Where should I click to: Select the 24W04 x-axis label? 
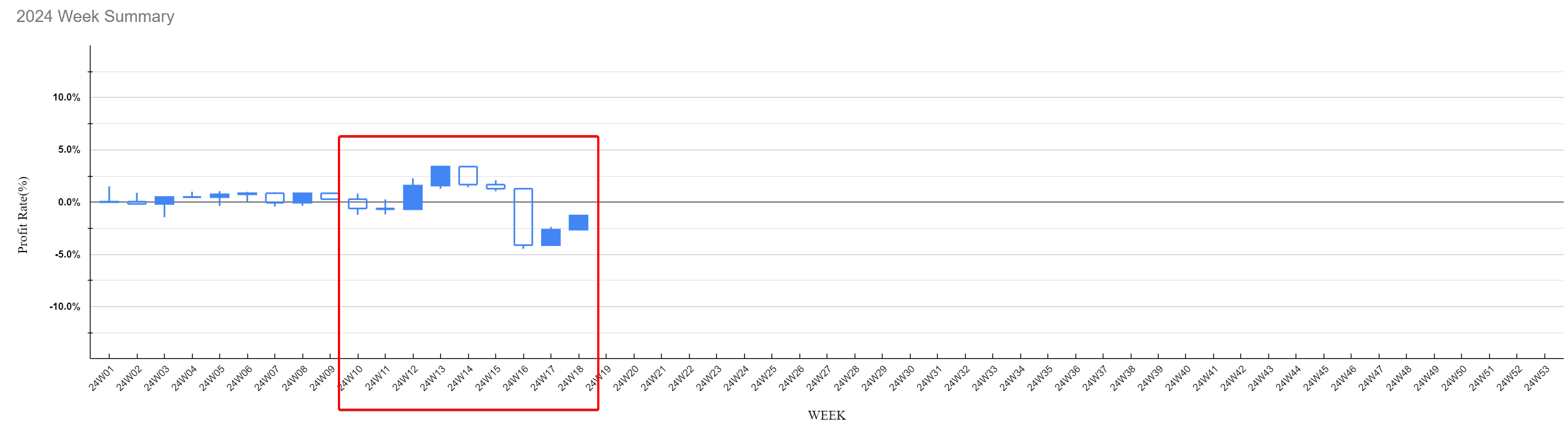(184, 378)
